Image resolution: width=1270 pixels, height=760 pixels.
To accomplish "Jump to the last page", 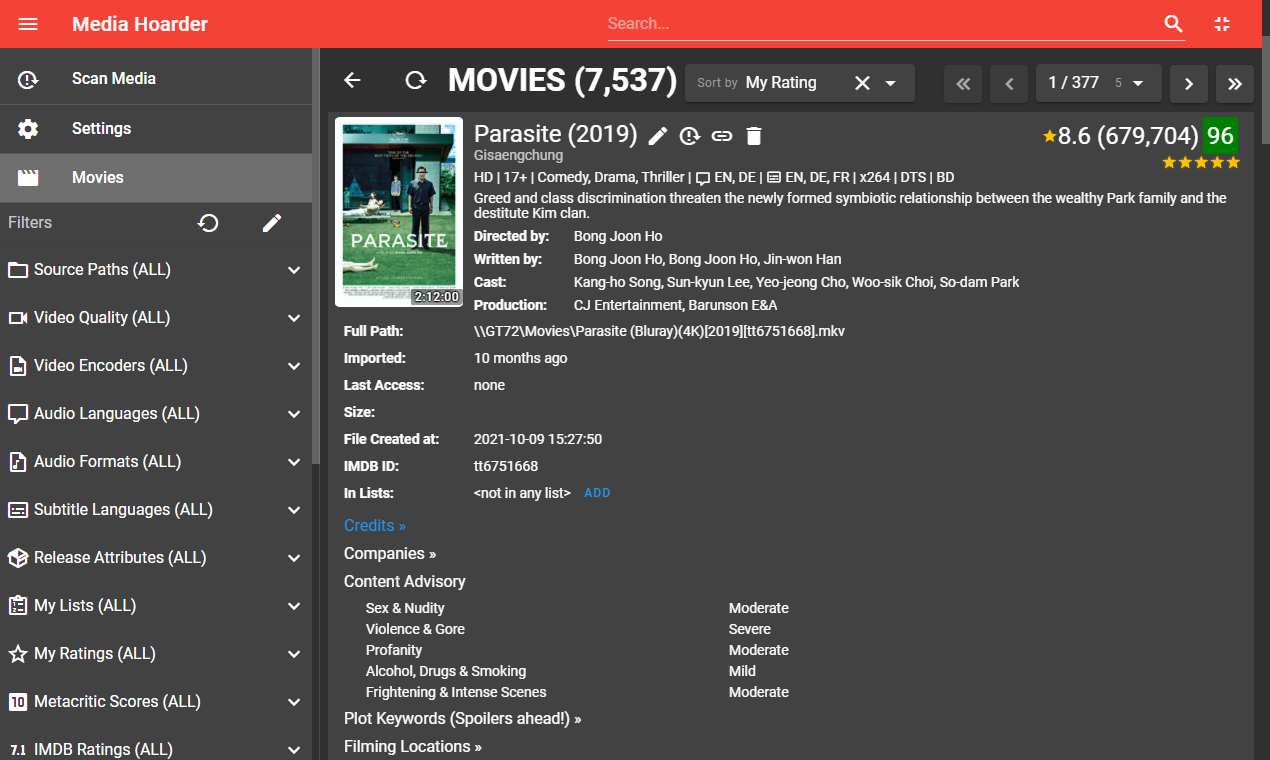I will tap(1235, 84).
